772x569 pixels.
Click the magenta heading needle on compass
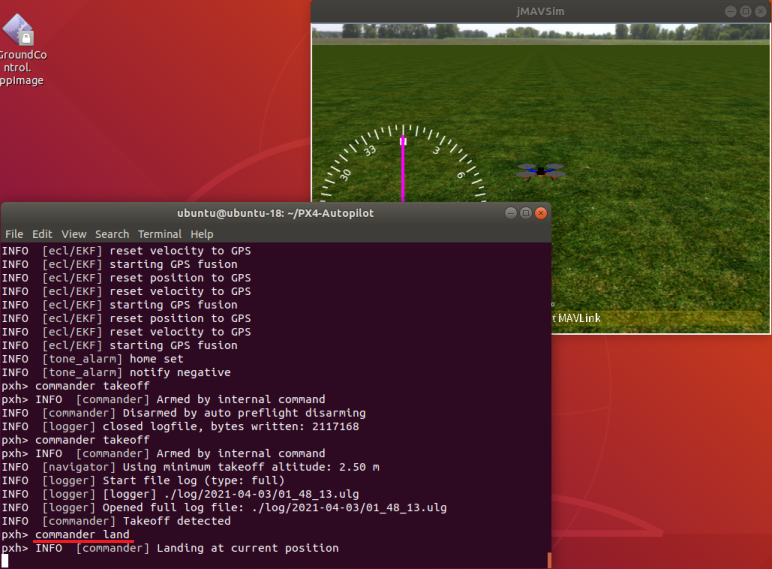click(403, 169)
